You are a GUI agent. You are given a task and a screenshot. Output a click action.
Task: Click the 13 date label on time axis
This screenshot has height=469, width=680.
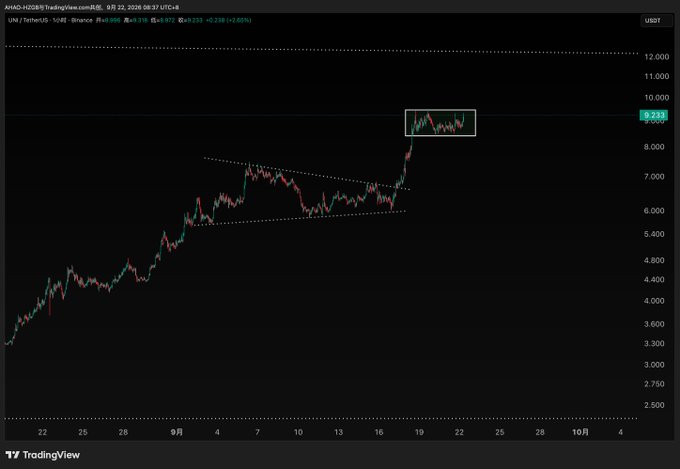point(338,432)
